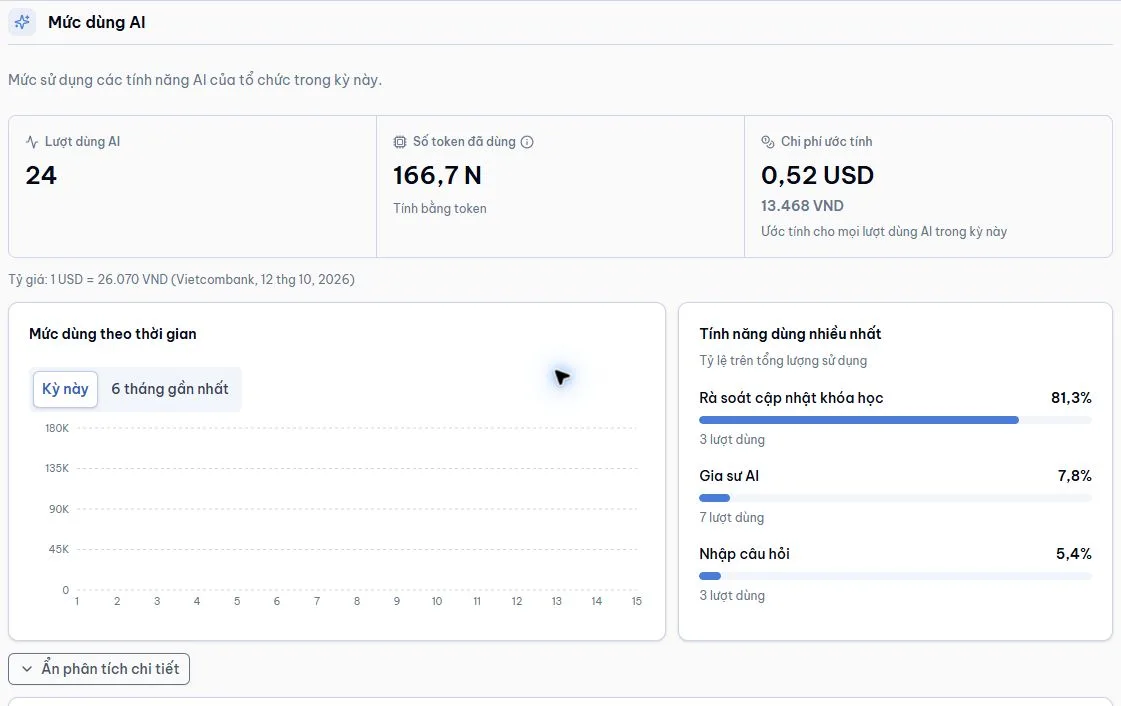Click the Ước tính cho mọi lượt dùng AI note
The image size is (1121, 706).
pyautogui.click(x=884, y=232)
